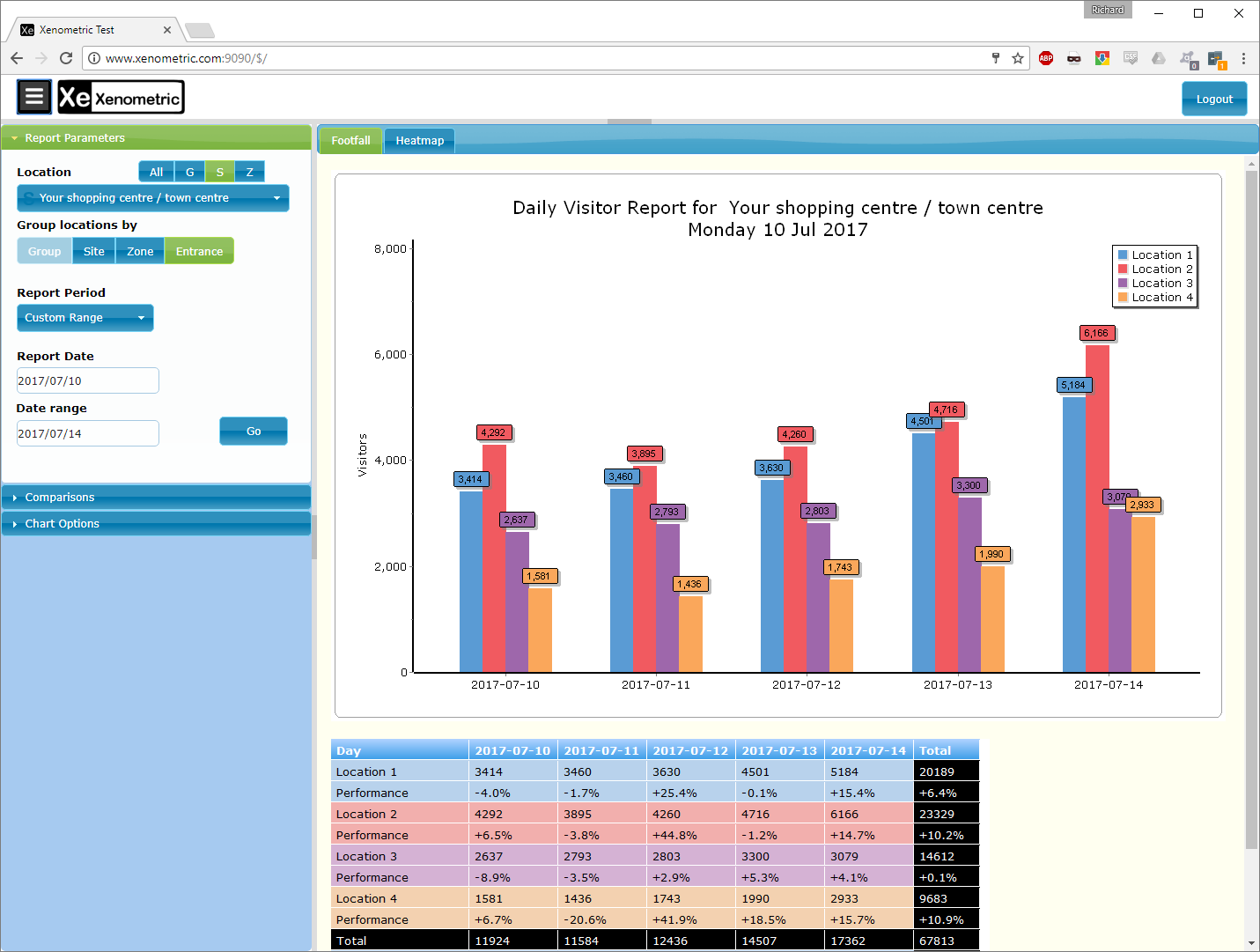The width and height of the screenshot is (1260, 952).
Task: Open the hamburger menu icon
Action: pyautogui.click(x=34, y=97)
